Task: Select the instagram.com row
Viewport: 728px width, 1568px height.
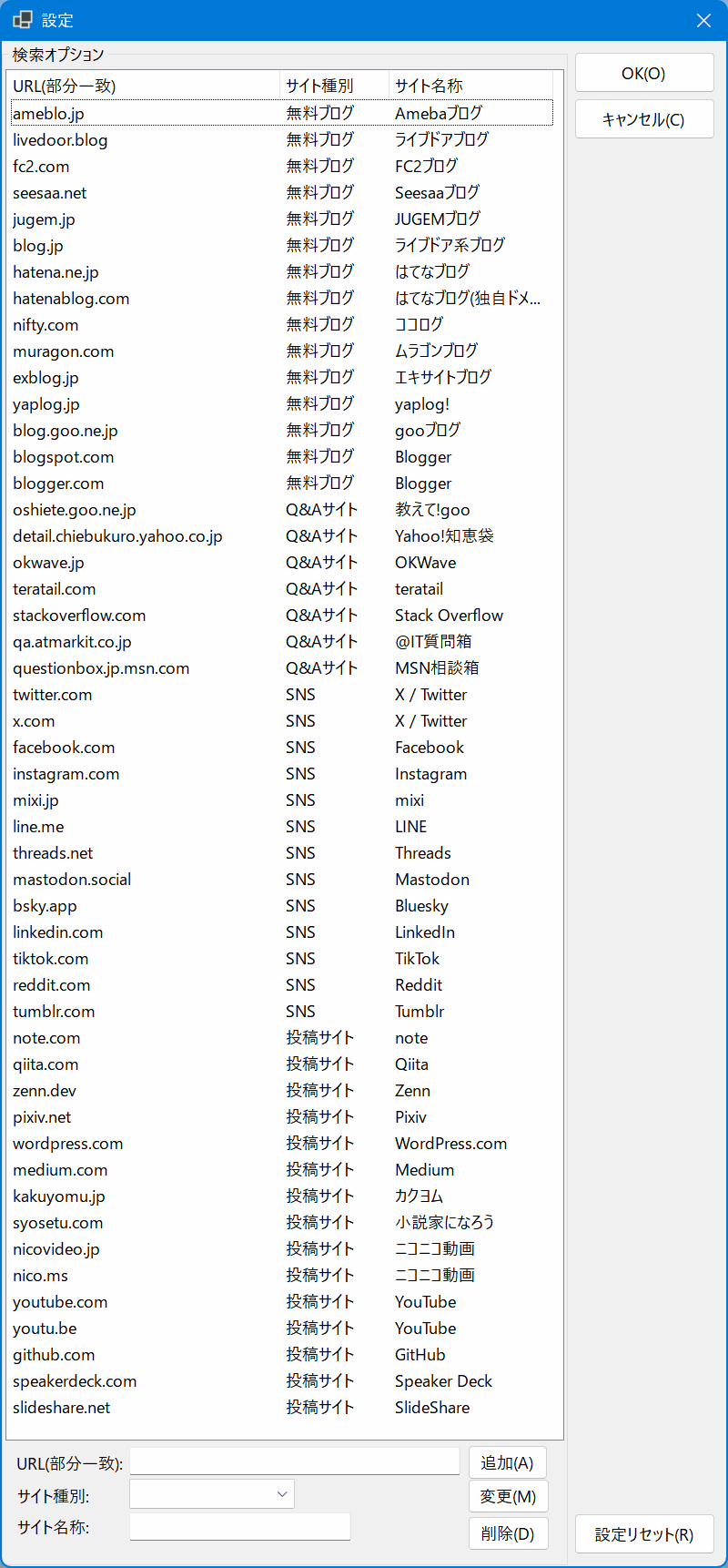Action: (281, 773)
